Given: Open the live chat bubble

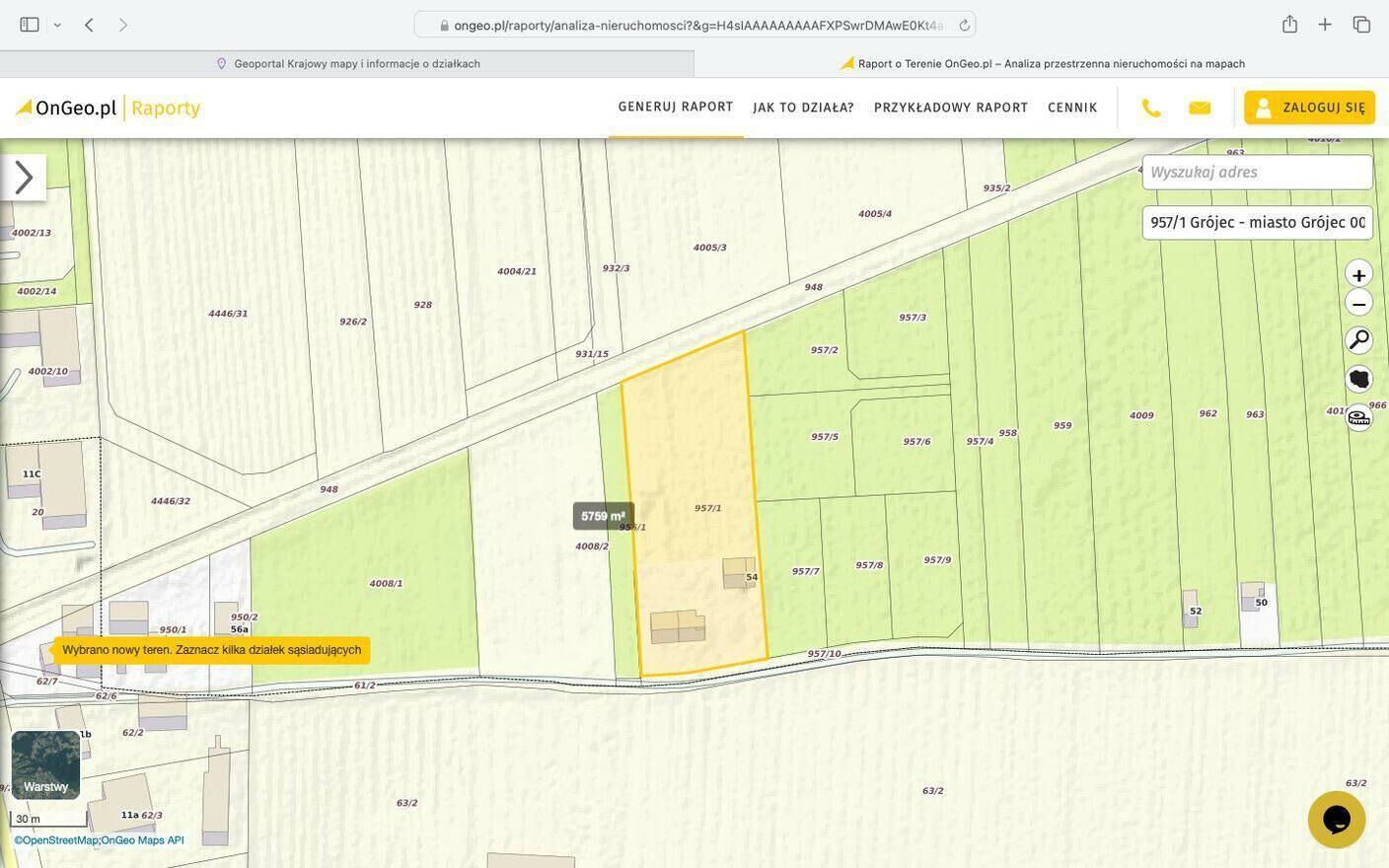Looking at the screenshot, I should click(1336, 819).
